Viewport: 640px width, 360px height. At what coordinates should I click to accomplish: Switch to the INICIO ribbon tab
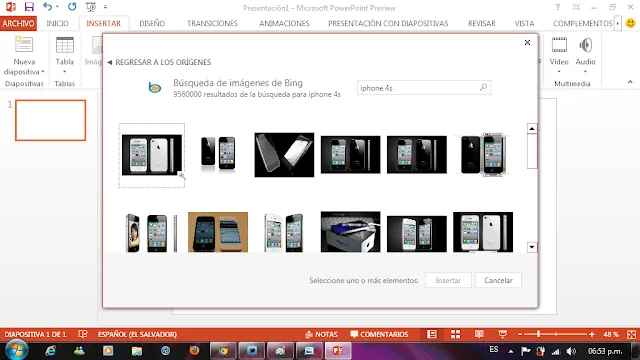point(58,23)
